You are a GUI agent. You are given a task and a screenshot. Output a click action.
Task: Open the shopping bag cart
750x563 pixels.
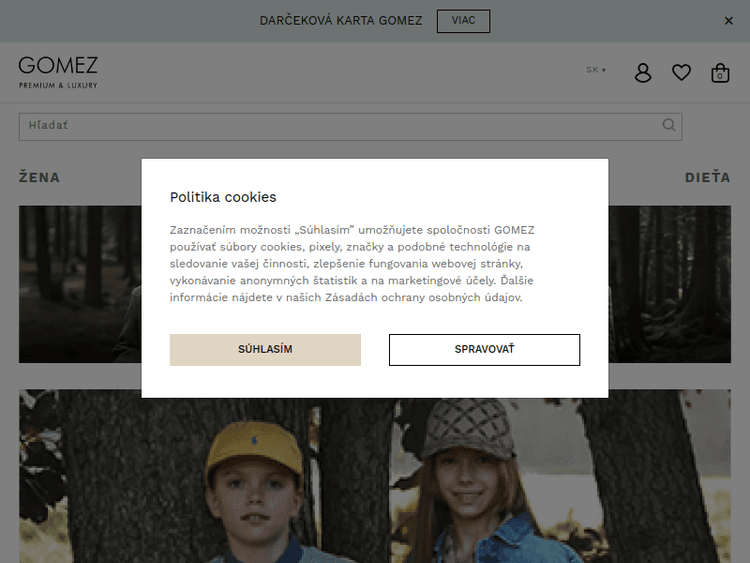[x=719, y=73]
